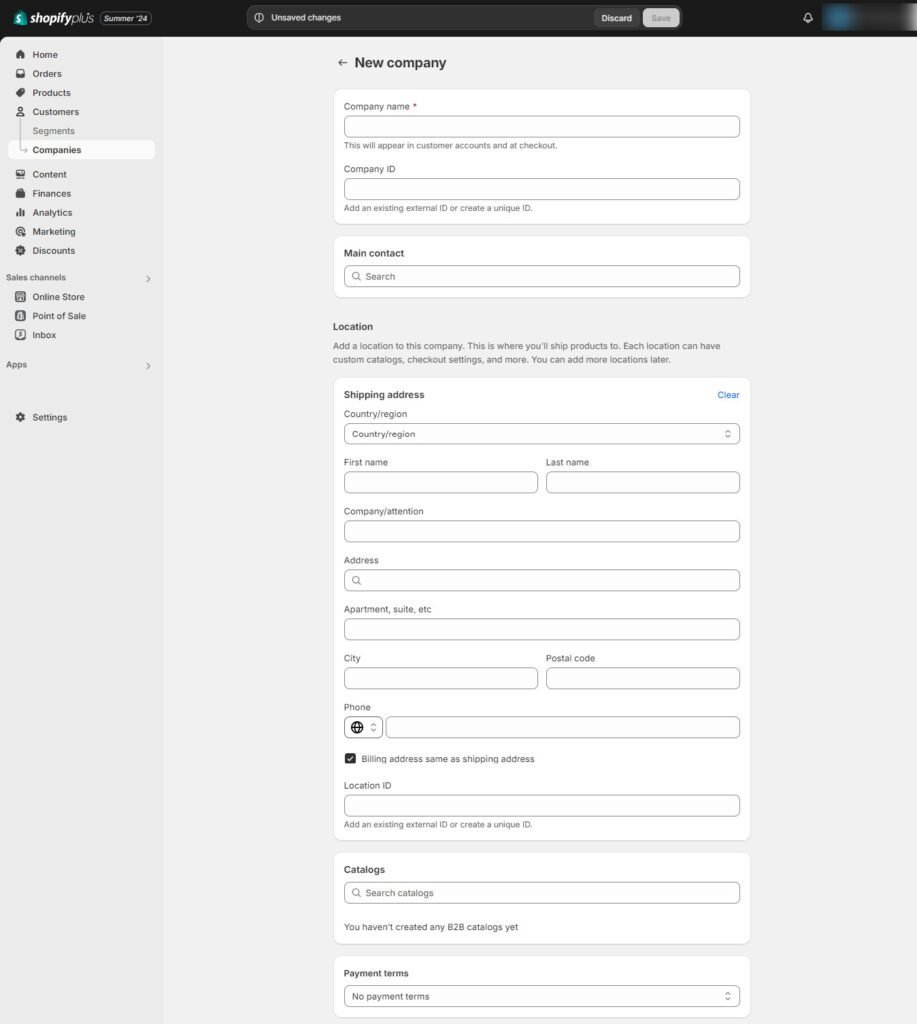Image resolution: width=917 pixels, height=1024 pixels.
Task: Click the globe icon in Phone field
Action: 357,727
